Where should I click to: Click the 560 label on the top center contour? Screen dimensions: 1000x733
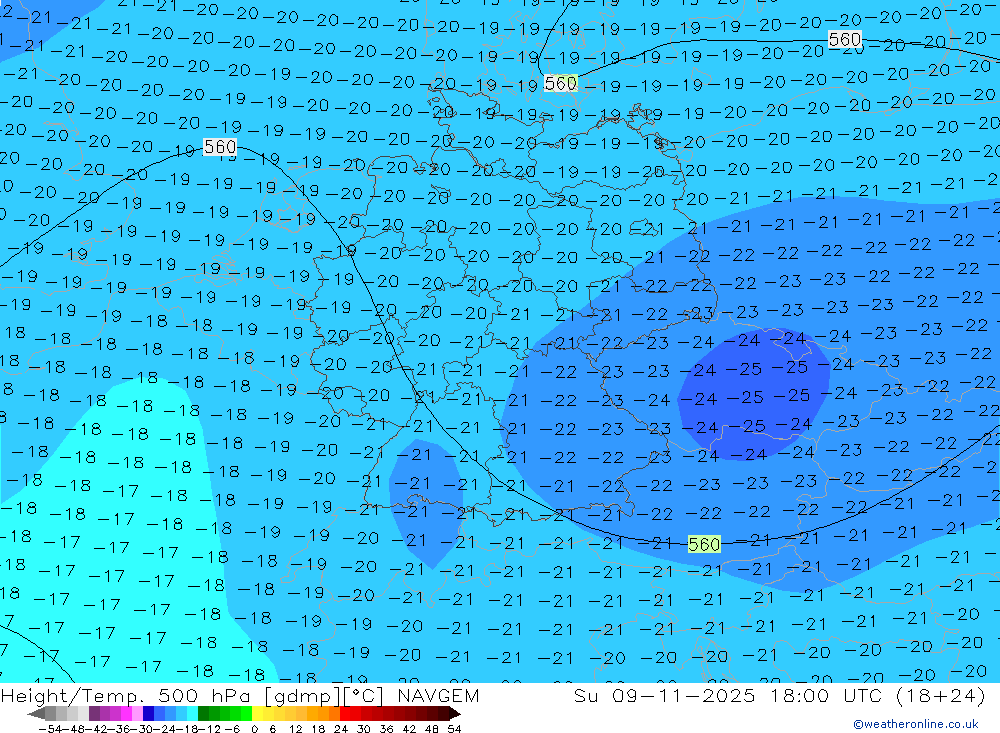[561, 84]
